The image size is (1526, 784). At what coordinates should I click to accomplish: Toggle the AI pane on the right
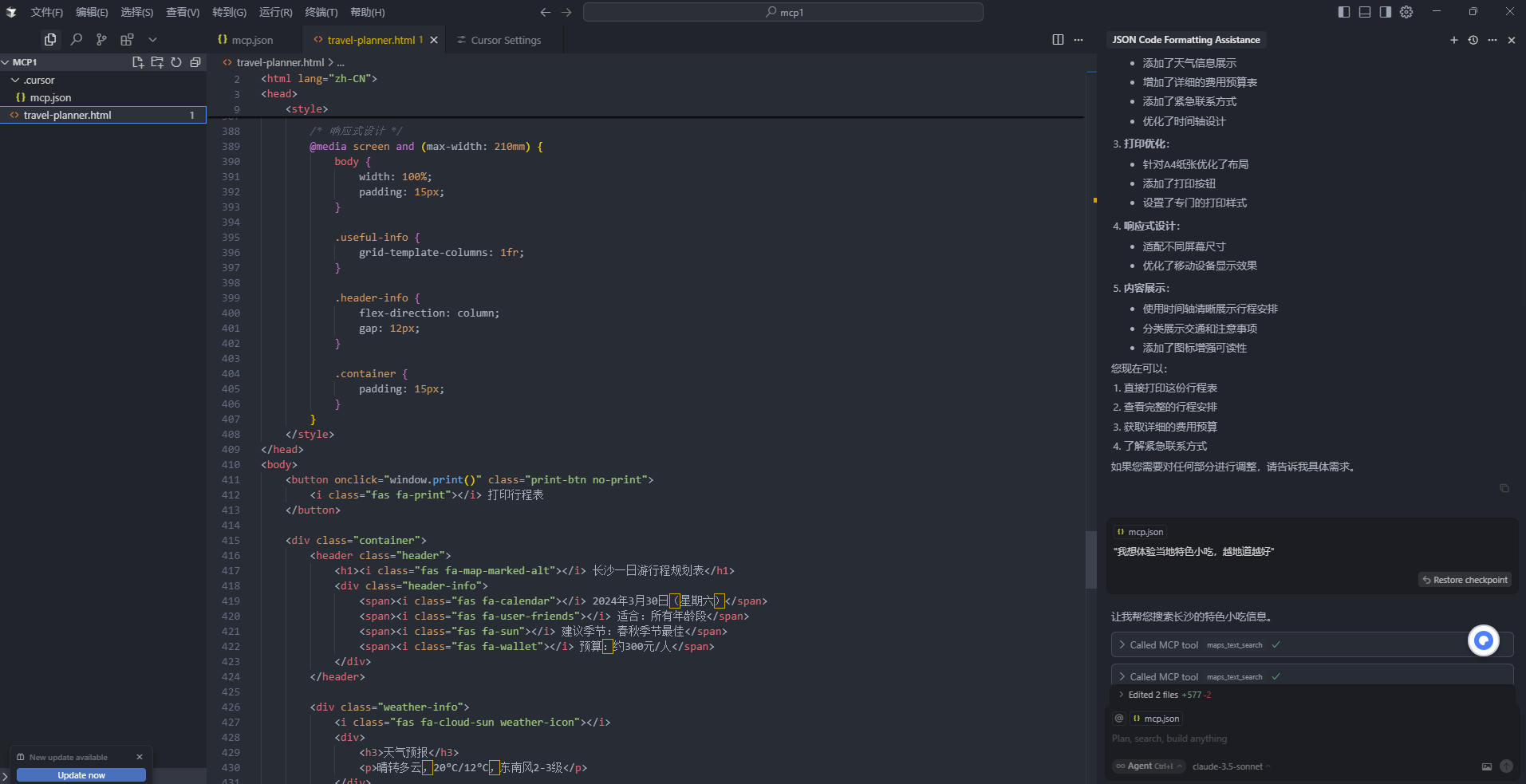[1386, 12]
